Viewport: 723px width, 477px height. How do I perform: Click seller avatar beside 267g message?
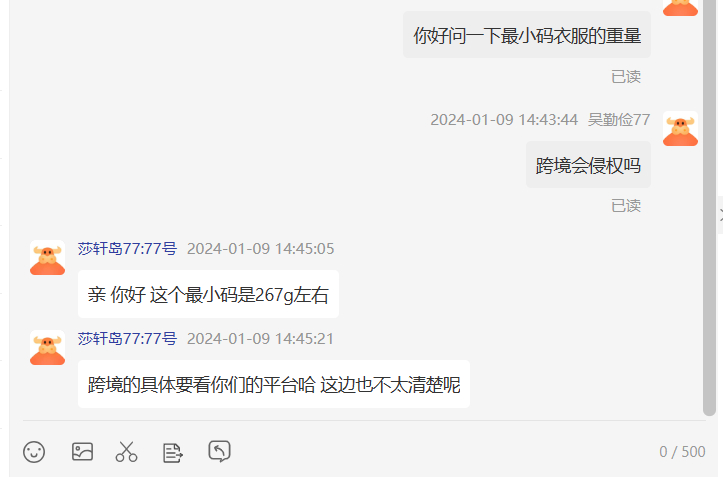[x=47, y=257]
